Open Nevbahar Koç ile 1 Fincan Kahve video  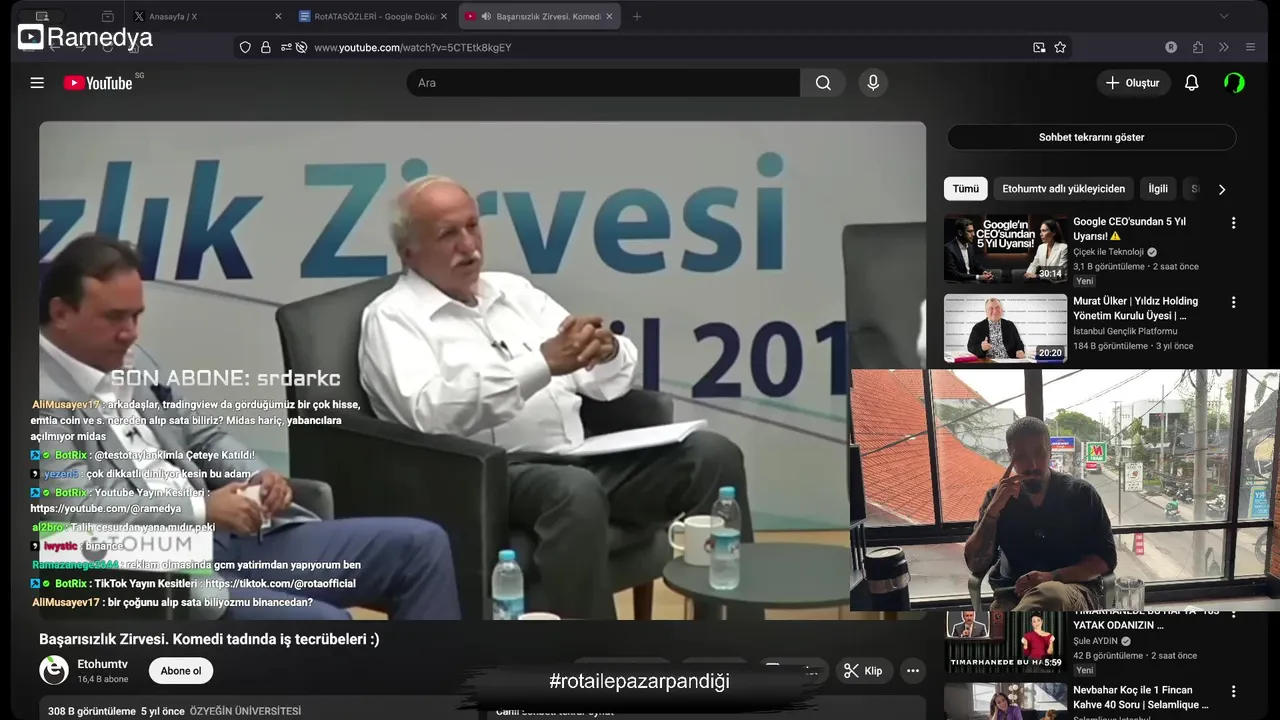(1141, 697)
